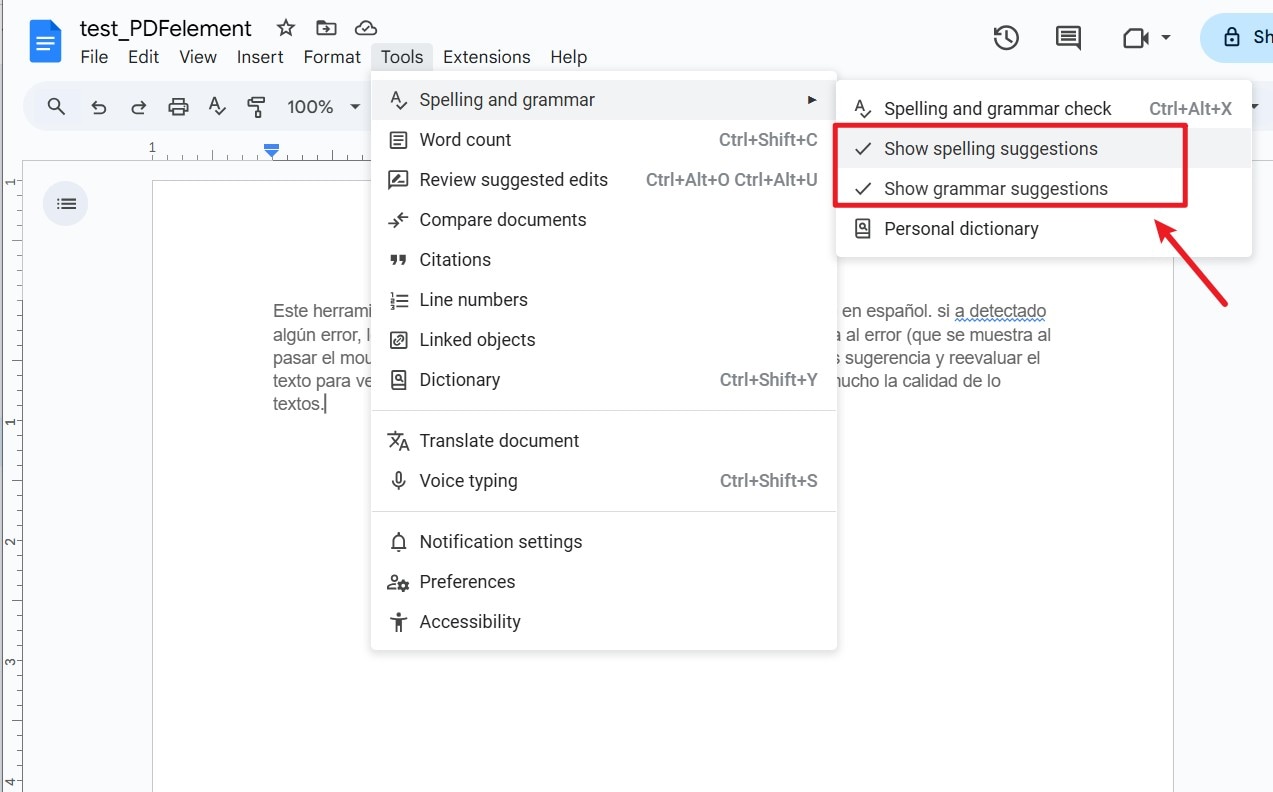Run Spelling and grammar check
Image resolution: width=1273 pixels, height=792 pixels.
click(1044, 109)
